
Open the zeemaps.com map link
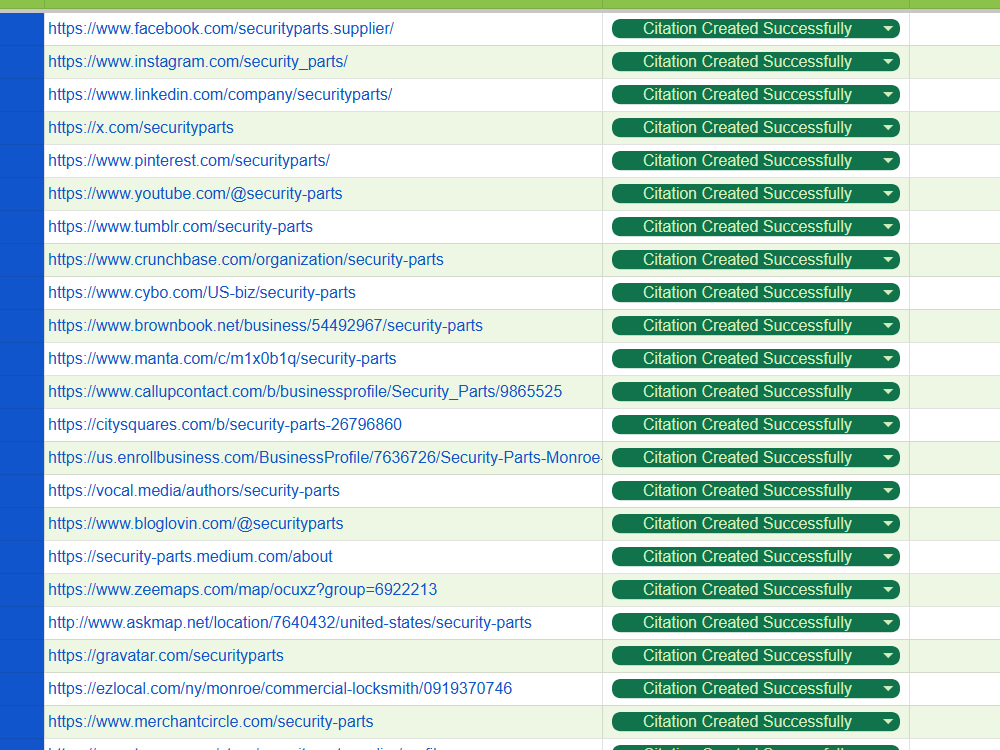click(242, 590)
